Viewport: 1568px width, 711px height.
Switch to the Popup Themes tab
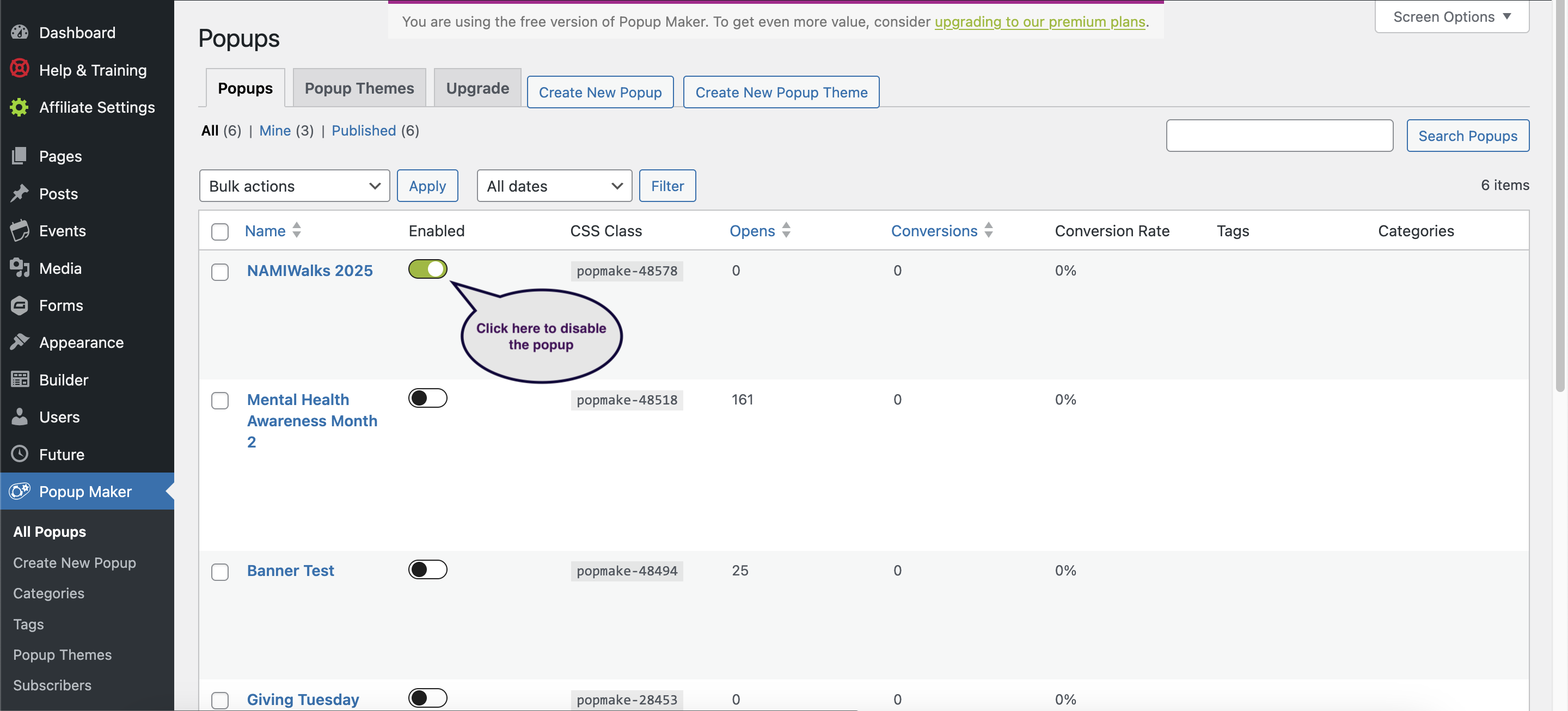[359, 88]
